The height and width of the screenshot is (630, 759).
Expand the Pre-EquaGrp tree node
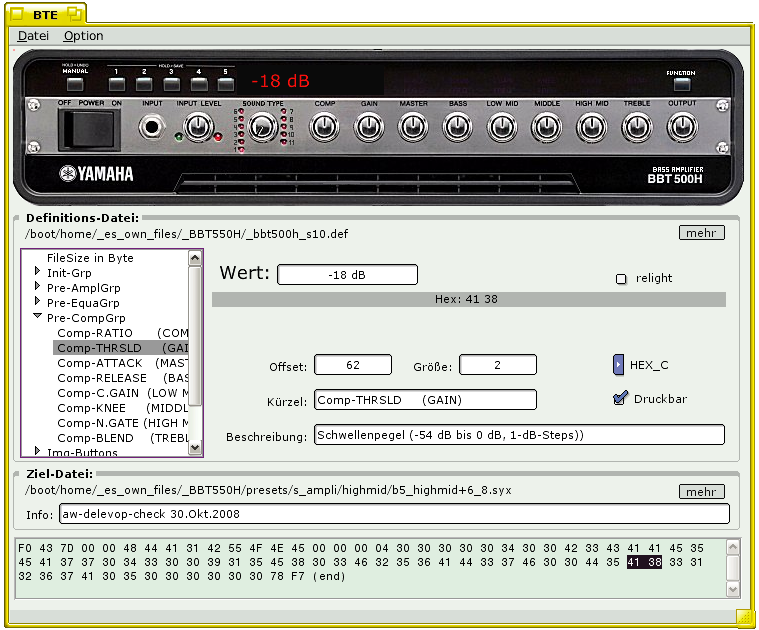(37, 301)
